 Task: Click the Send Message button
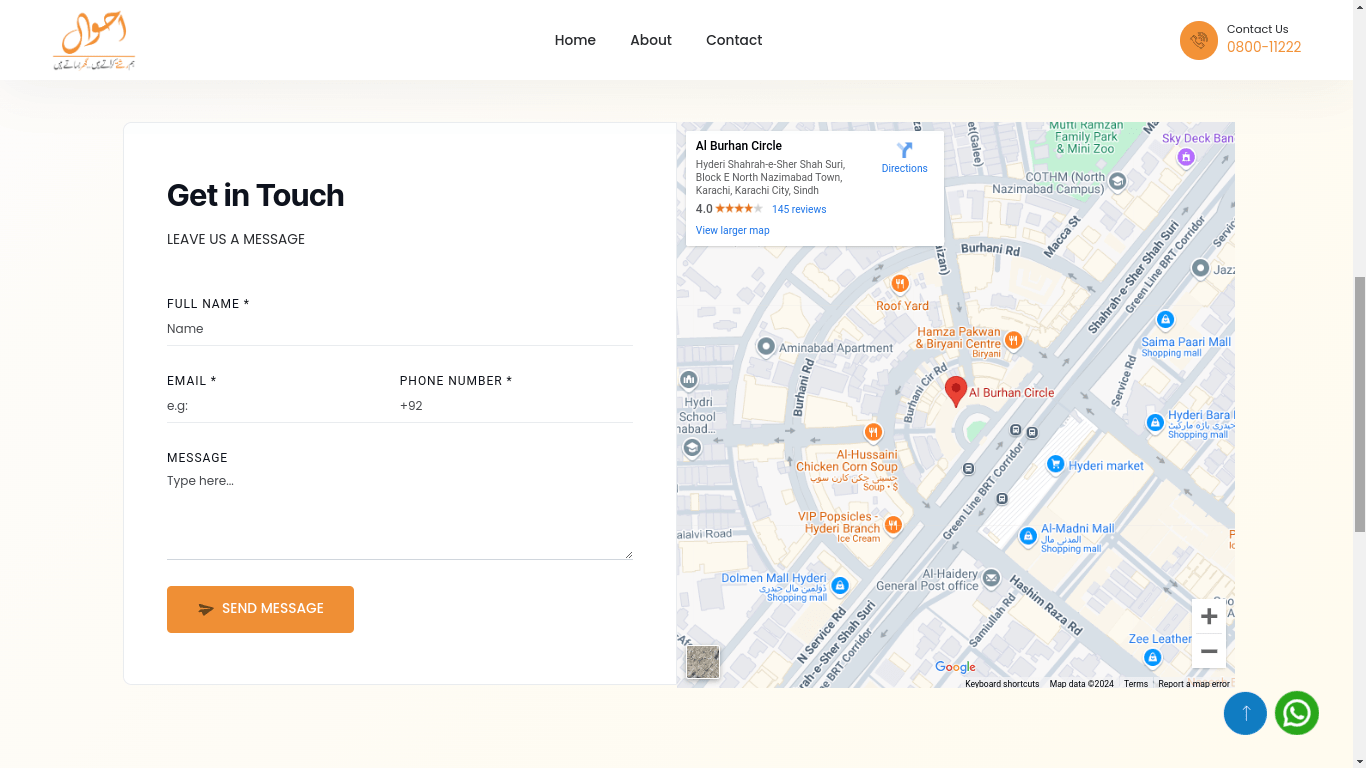coord(260,609)
